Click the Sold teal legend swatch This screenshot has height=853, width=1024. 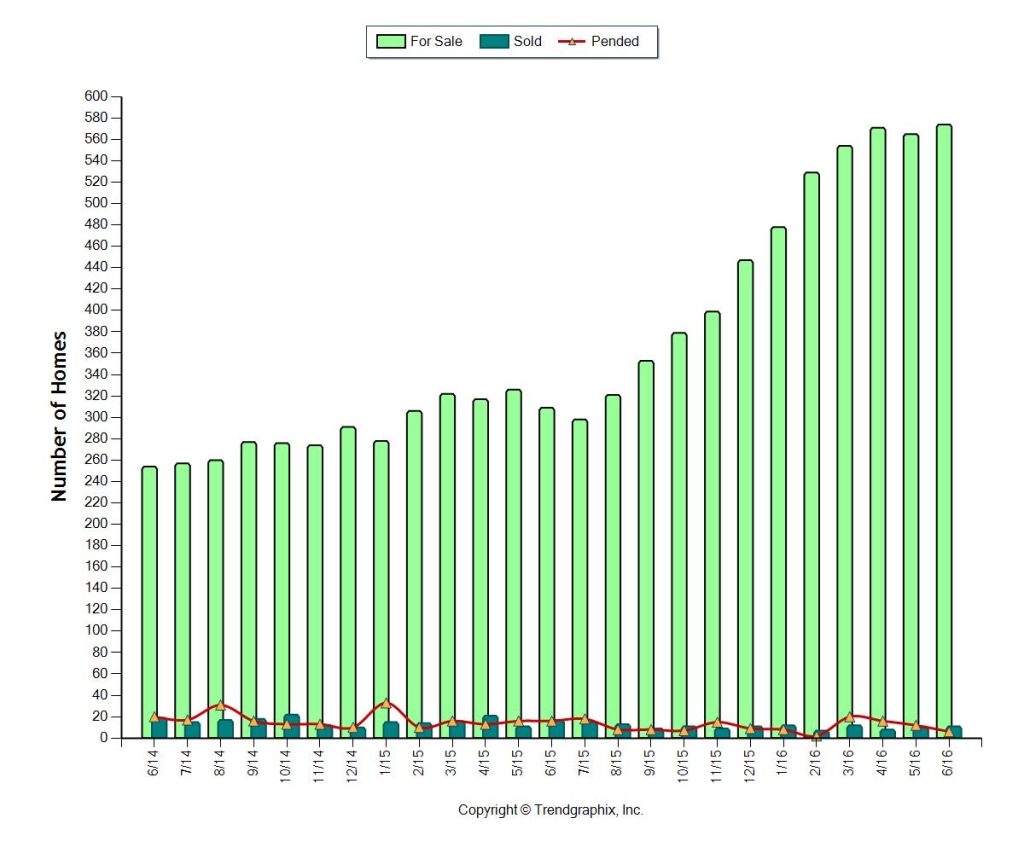tap(494, 41)
